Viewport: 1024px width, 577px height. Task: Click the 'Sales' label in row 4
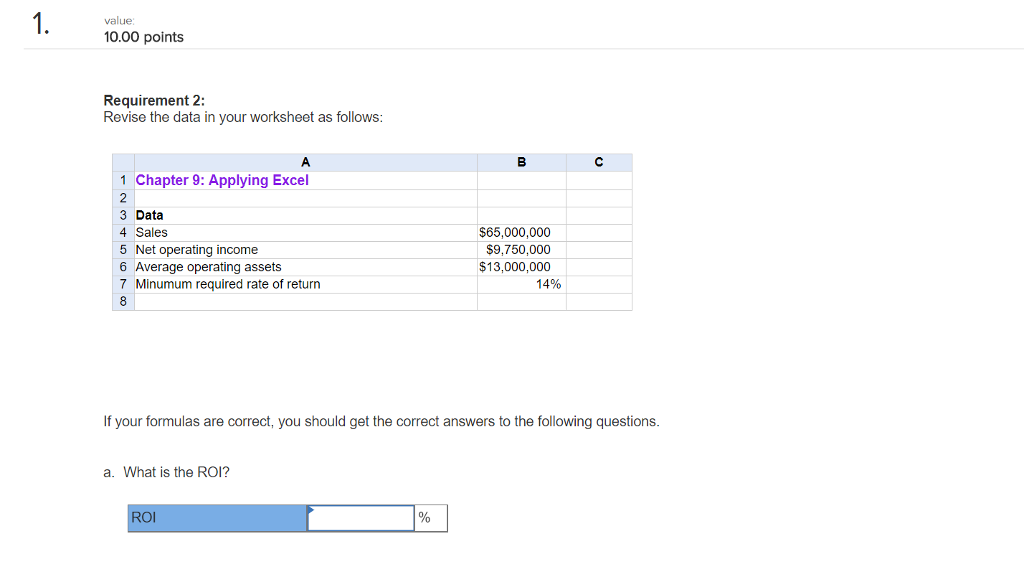coord(152,232)
